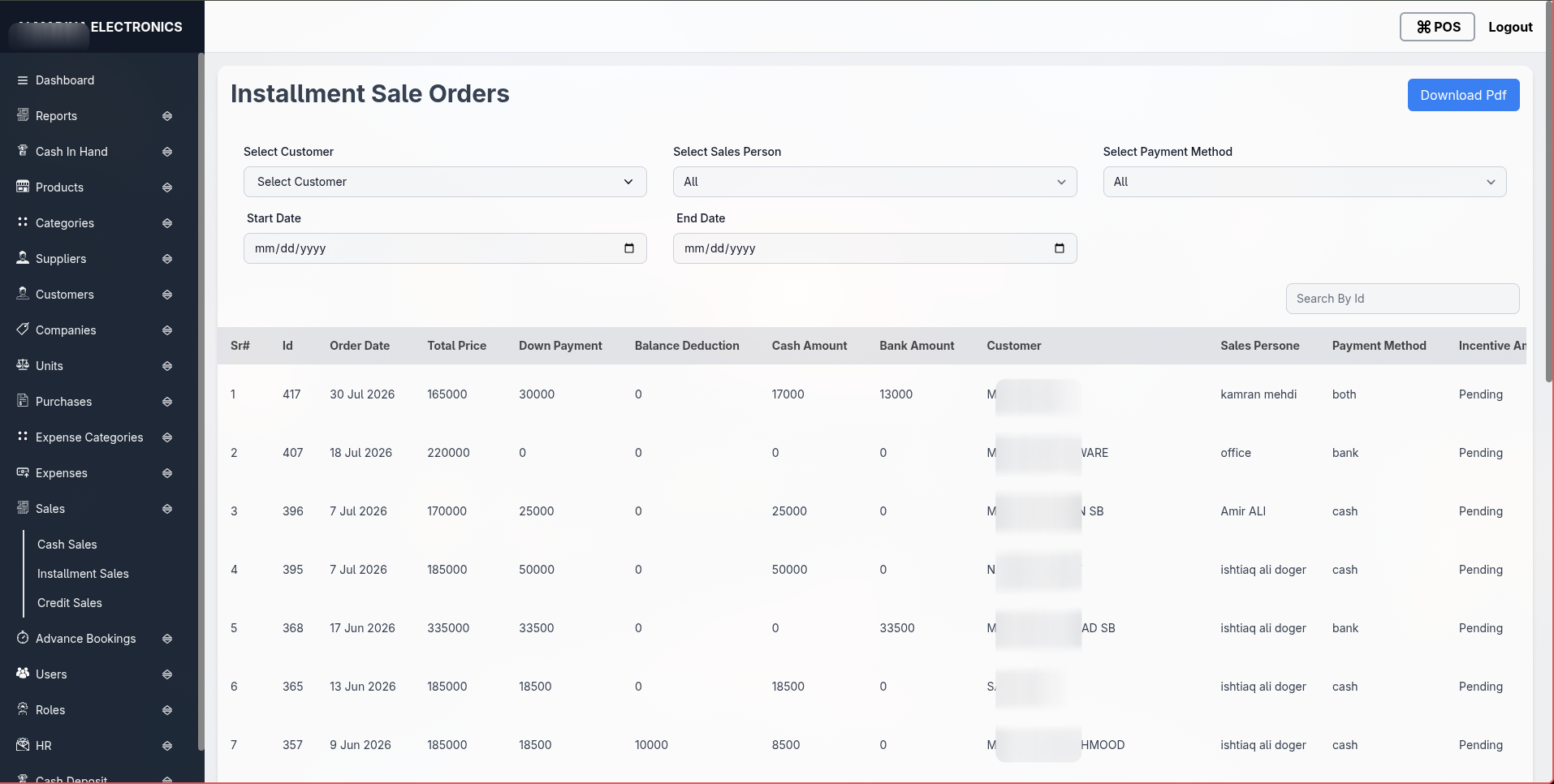Click the Logout link
Viewport: 1554px width, 784px height.
1510,27
